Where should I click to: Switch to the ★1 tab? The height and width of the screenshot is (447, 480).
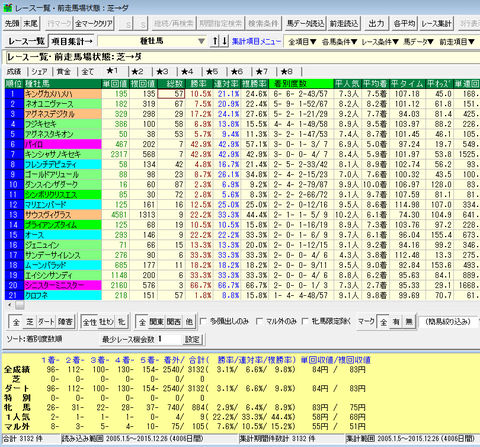click(112, 71)
